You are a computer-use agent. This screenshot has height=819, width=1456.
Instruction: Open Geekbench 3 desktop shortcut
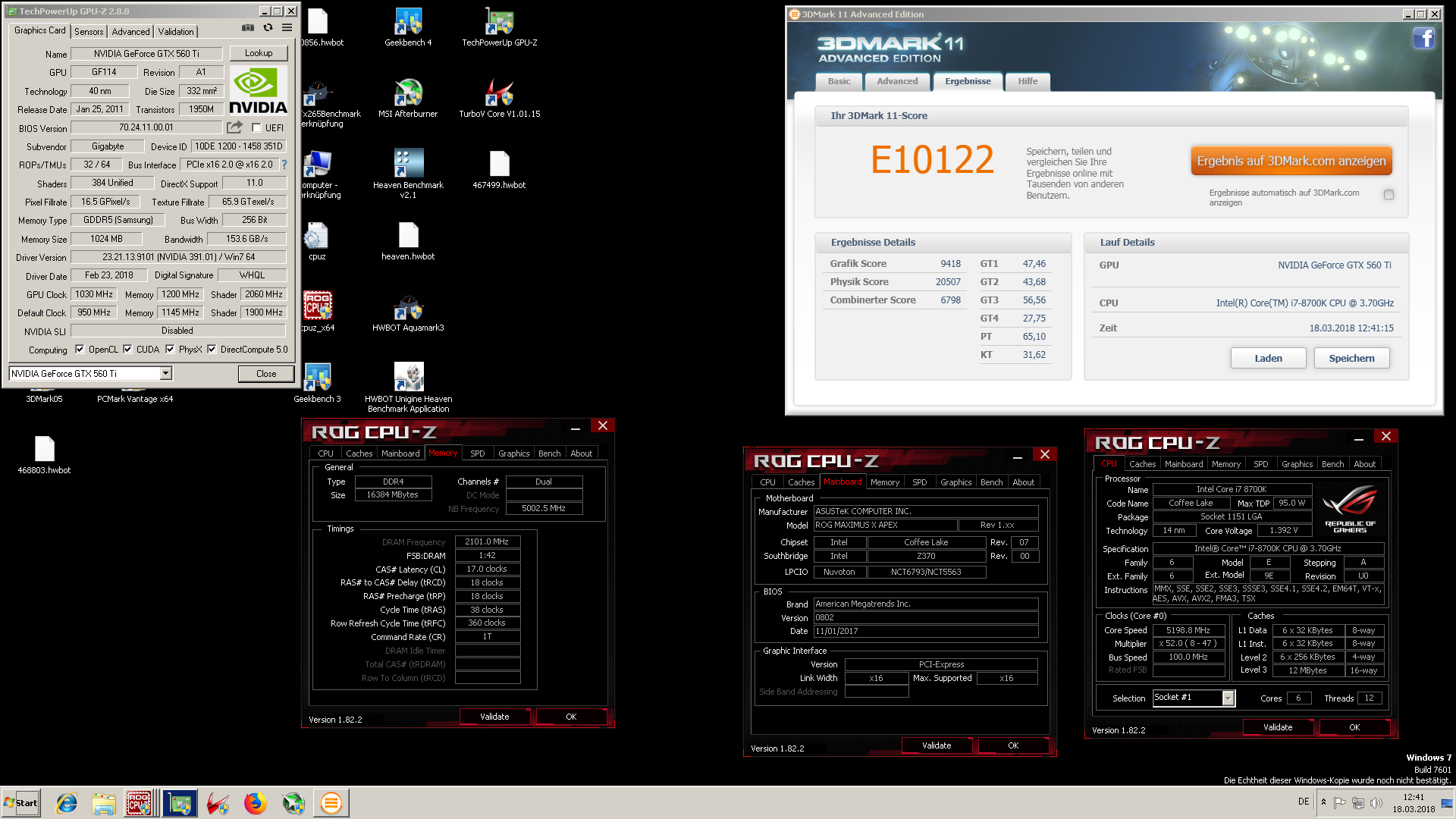(x=317, y=384)
